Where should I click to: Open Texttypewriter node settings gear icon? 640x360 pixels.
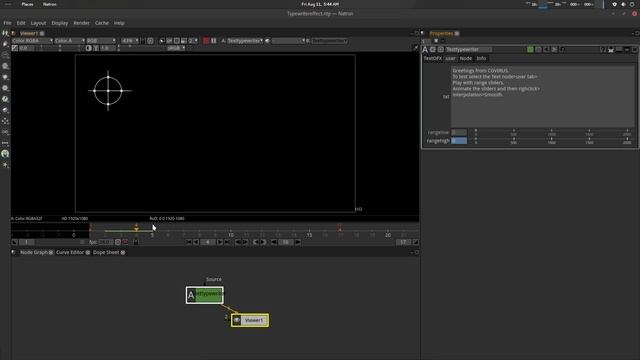(433, 49)
